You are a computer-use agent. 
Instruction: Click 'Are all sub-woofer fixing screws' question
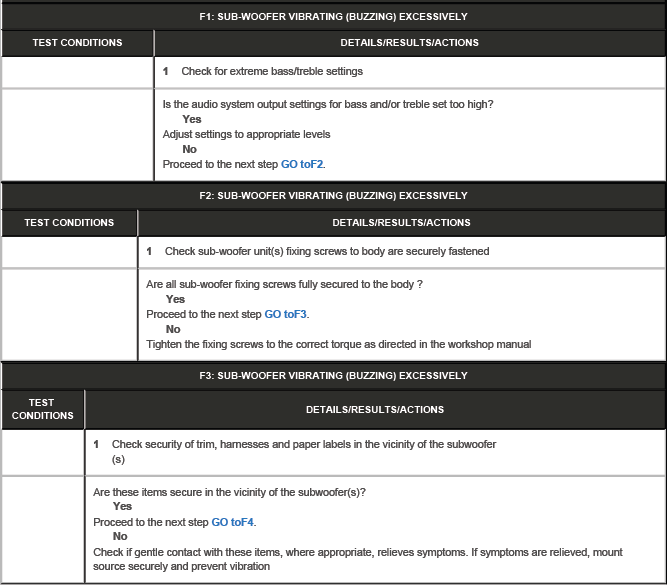(284, 284)
